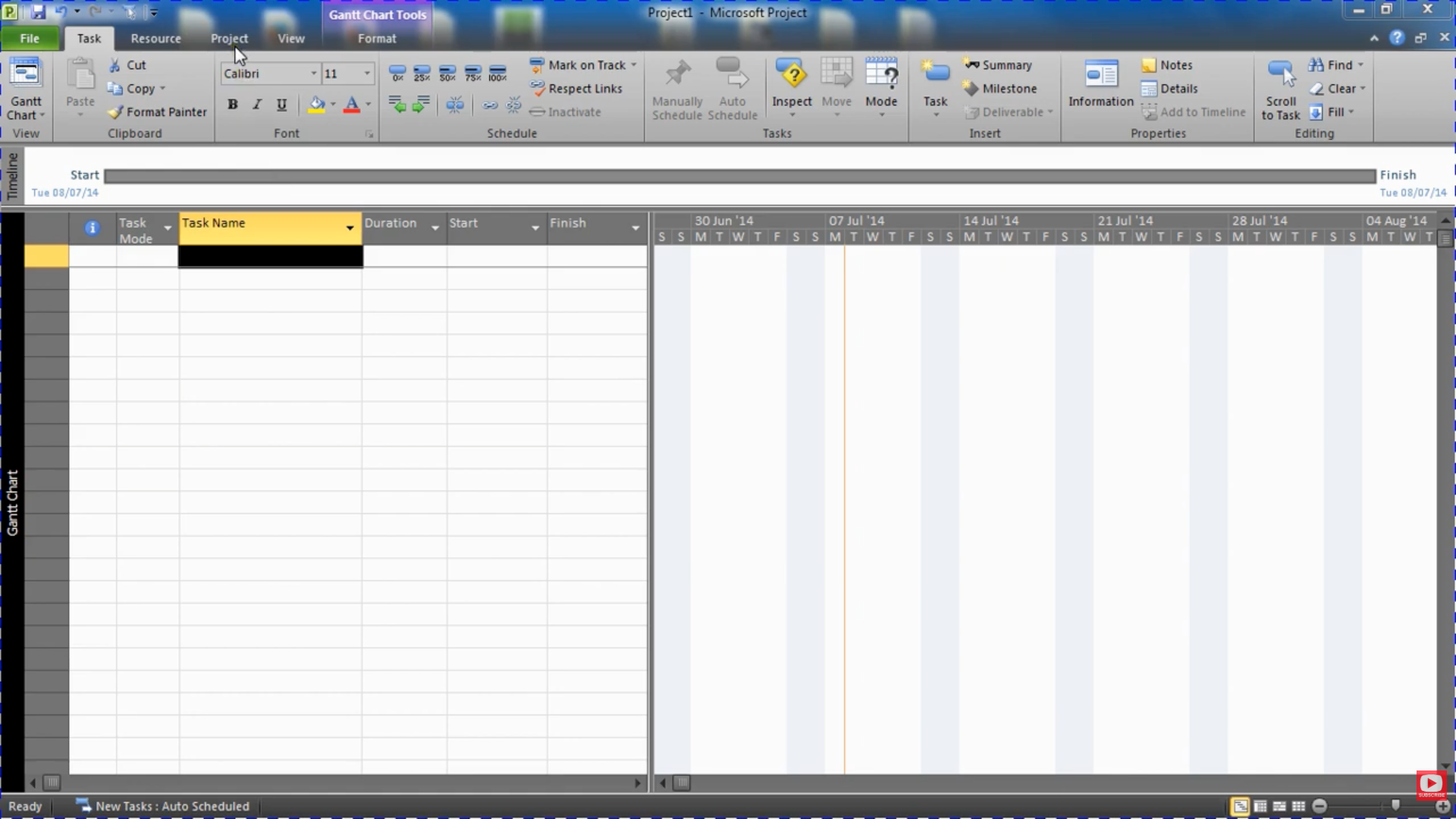1456x819 pixels.
Task: Click the empty Task Name cell
Action: 271,257
